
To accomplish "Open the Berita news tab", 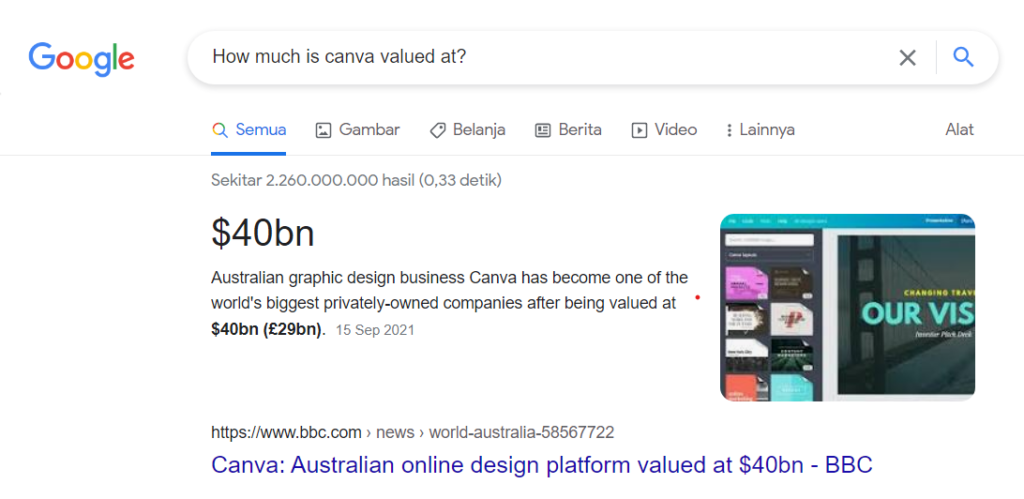I will [x=568, y=130].
